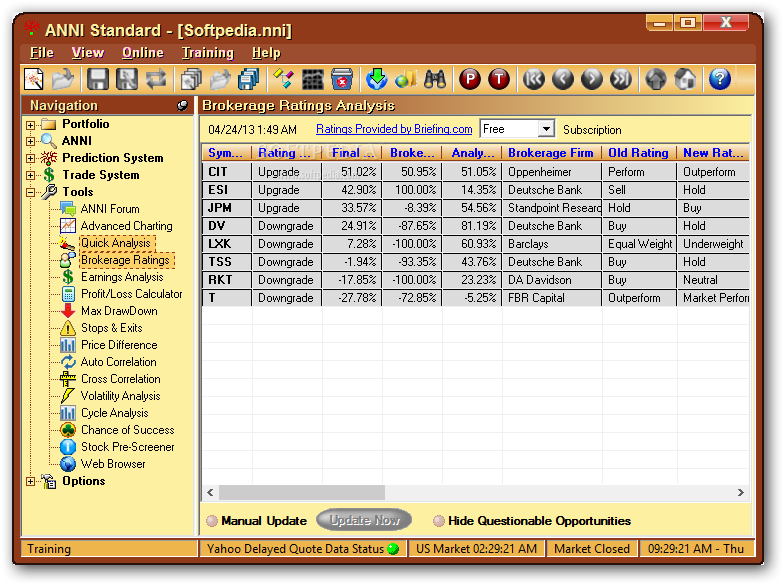Viewport: 784px width, 585px height.
Task: Click the up arrow round icon
Action: pos(656,80)
